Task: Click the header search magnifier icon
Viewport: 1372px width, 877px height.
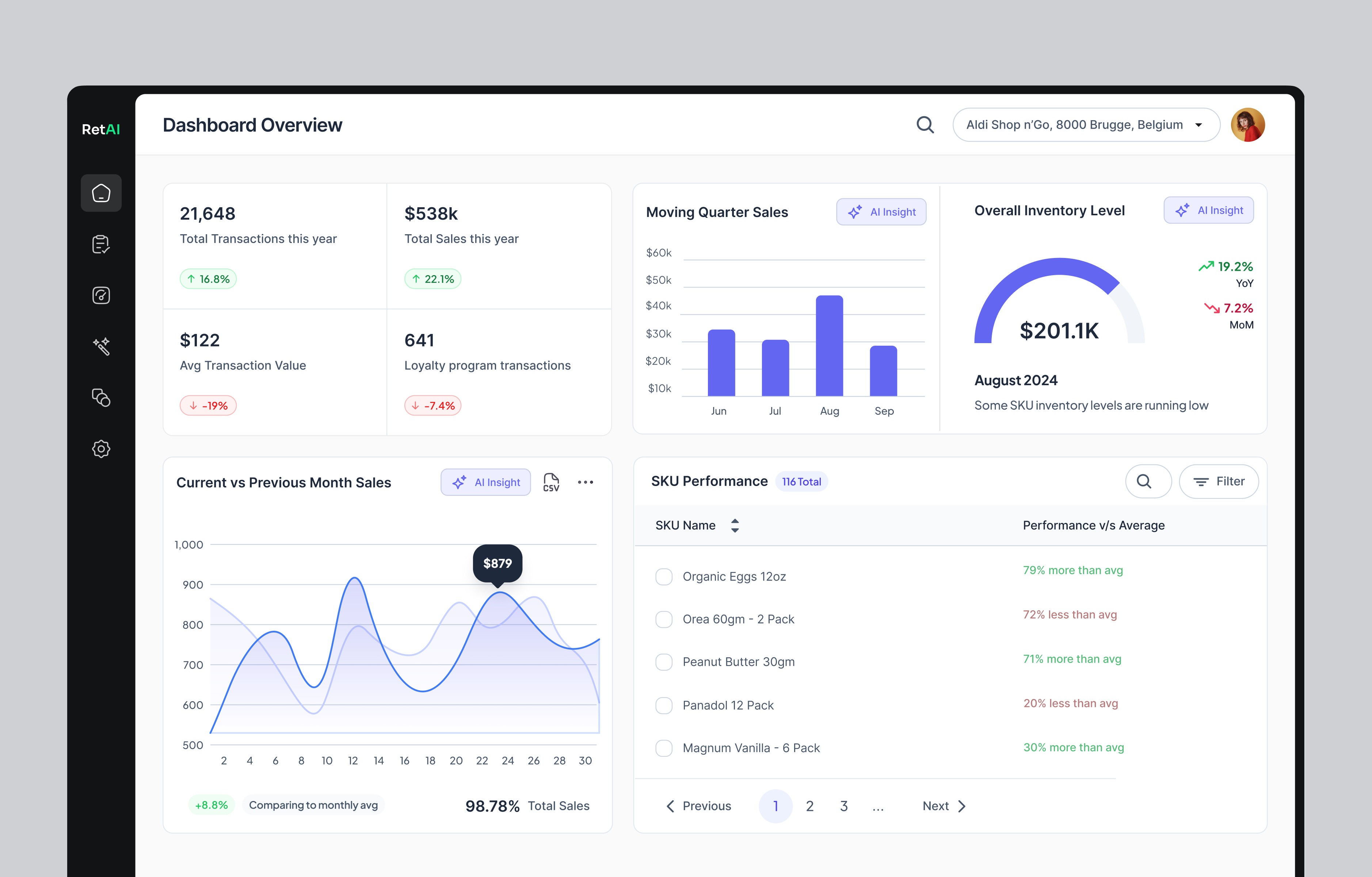Action: click(x=925, y=125)
